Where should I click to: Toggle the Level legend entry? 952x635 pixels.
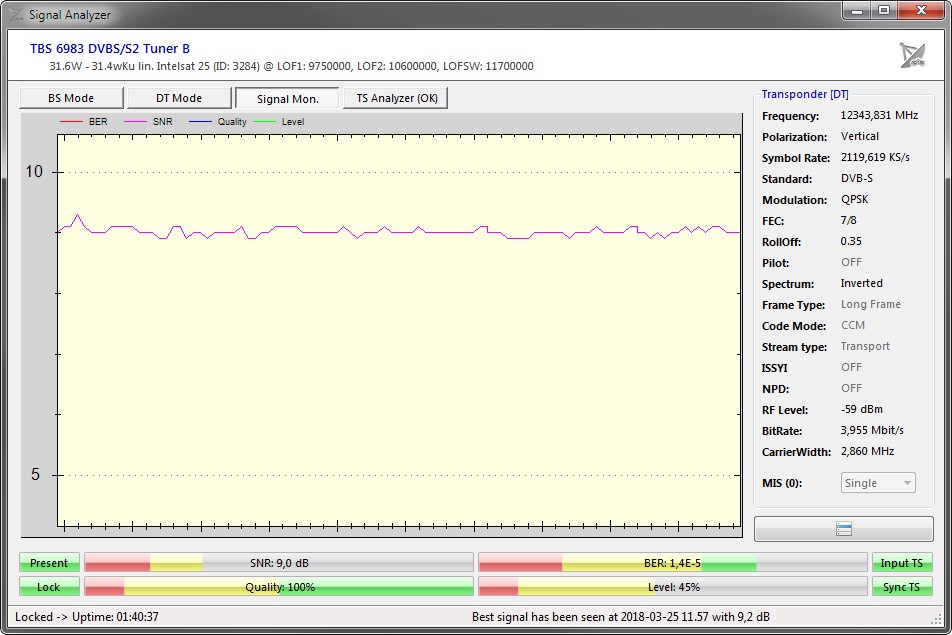pos(279,121)
